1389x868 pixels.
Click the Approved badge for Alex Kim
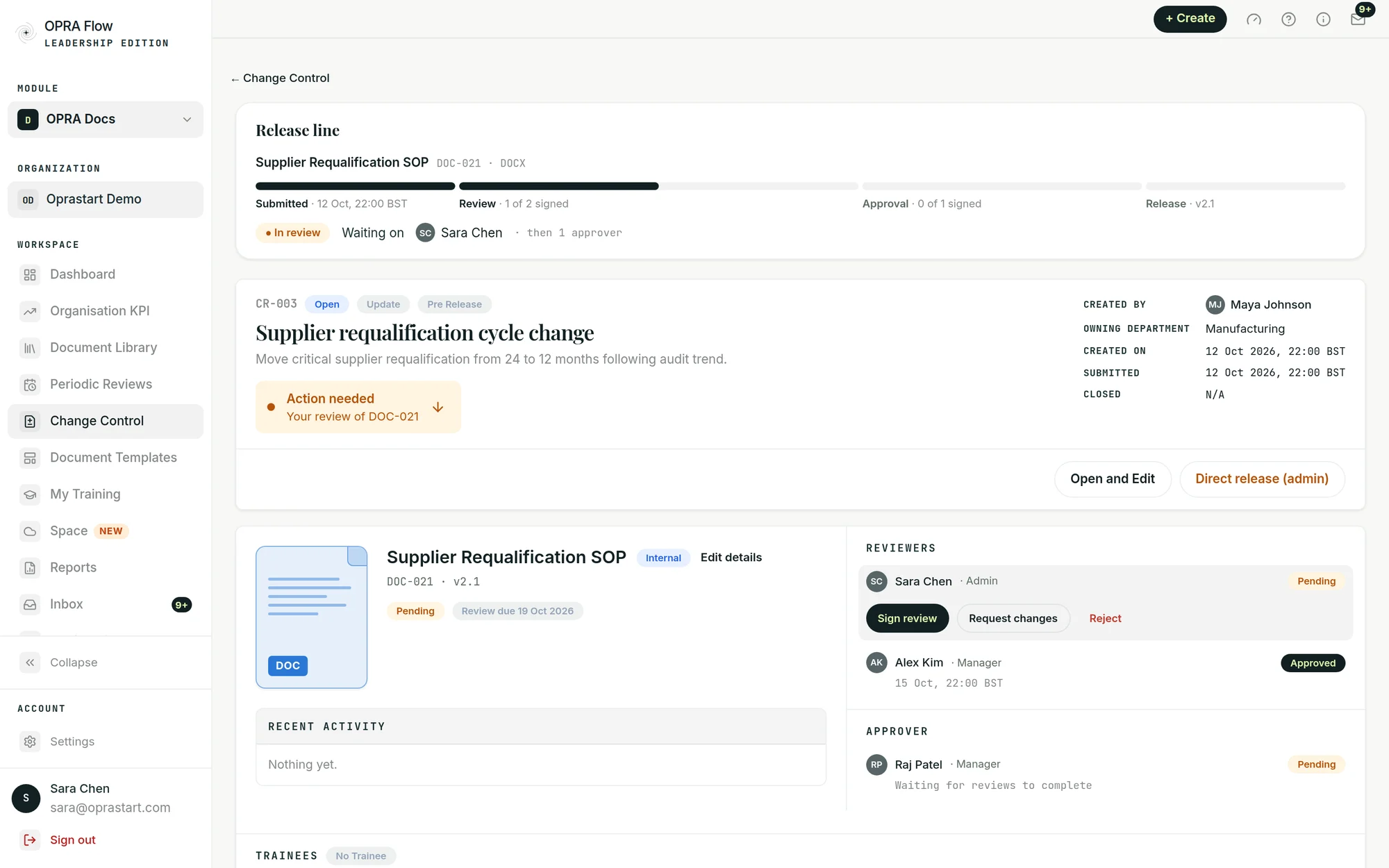[1313, 663]
